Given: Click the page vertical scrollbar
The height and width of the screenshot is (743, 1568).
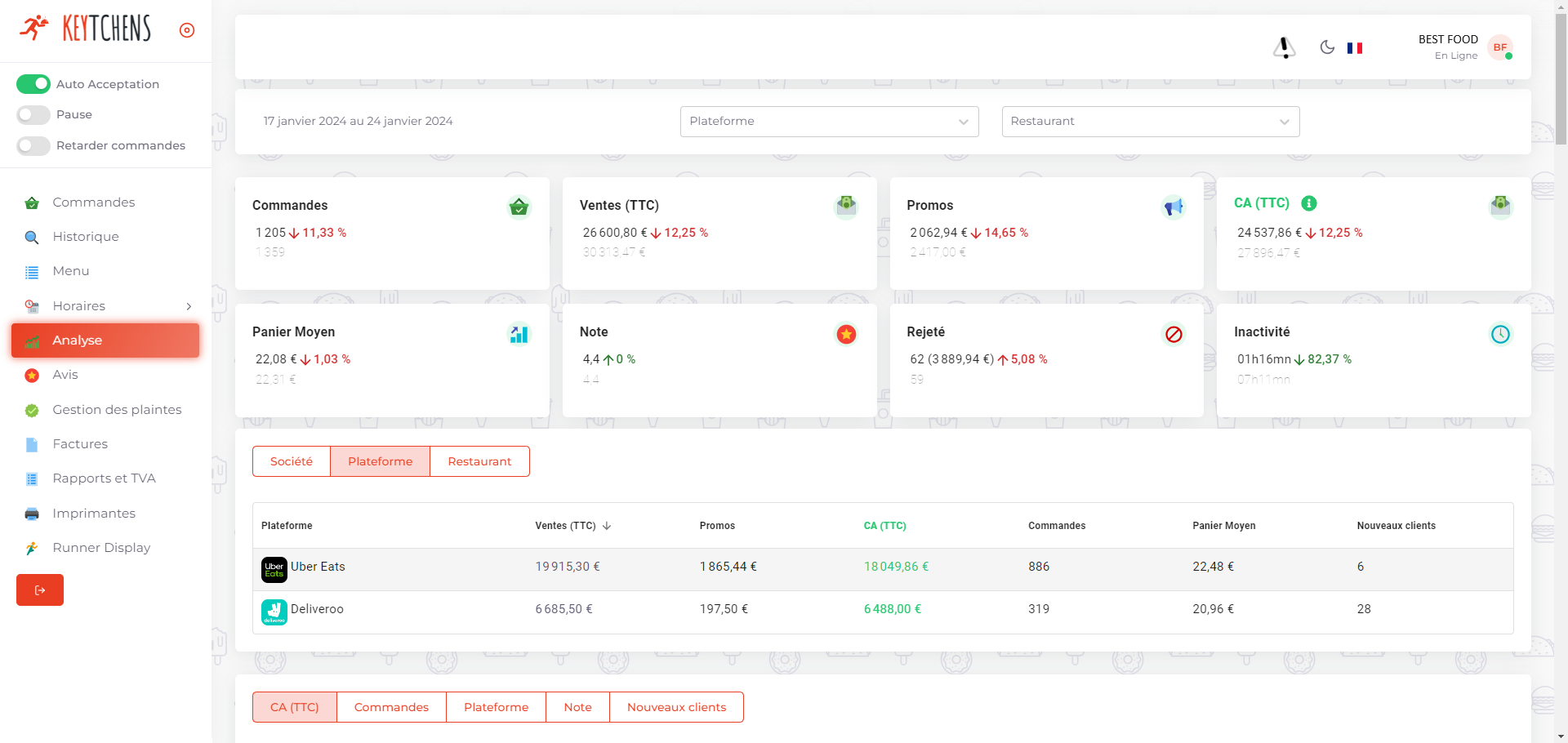Looking at the screenshot, I should pyautogui.click(x=1561, y=82).
